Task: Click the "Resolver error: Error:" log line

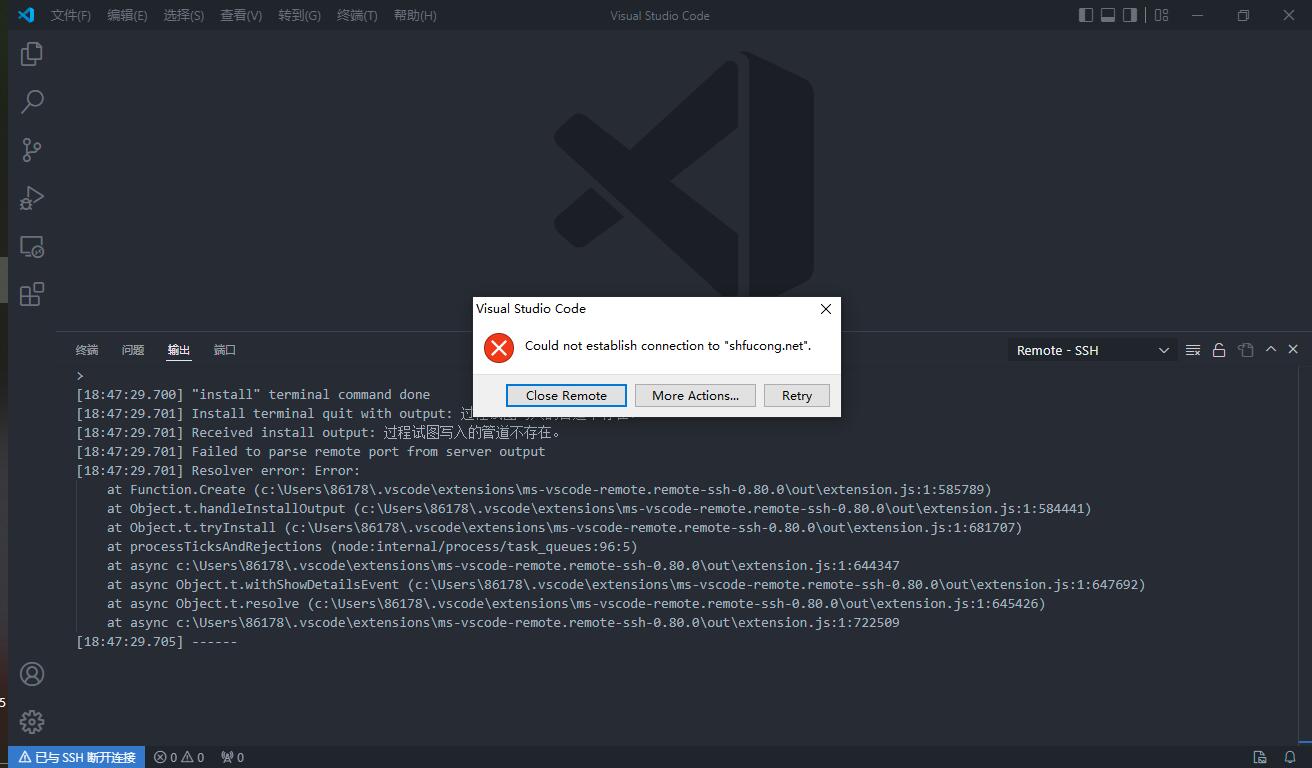Action: click(218, 470)
